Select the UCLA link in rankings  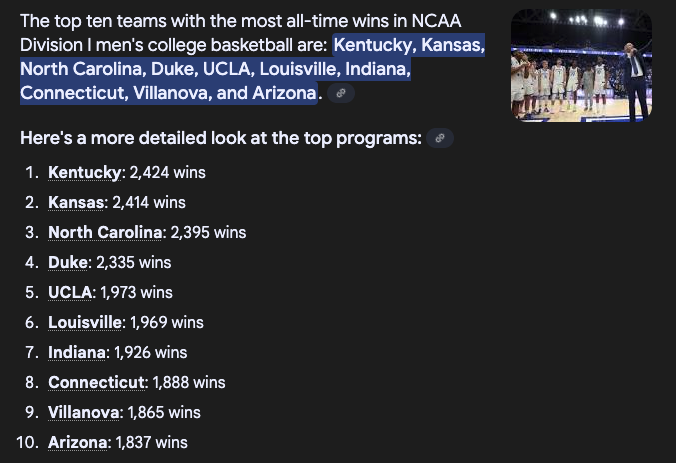(71, 292)
